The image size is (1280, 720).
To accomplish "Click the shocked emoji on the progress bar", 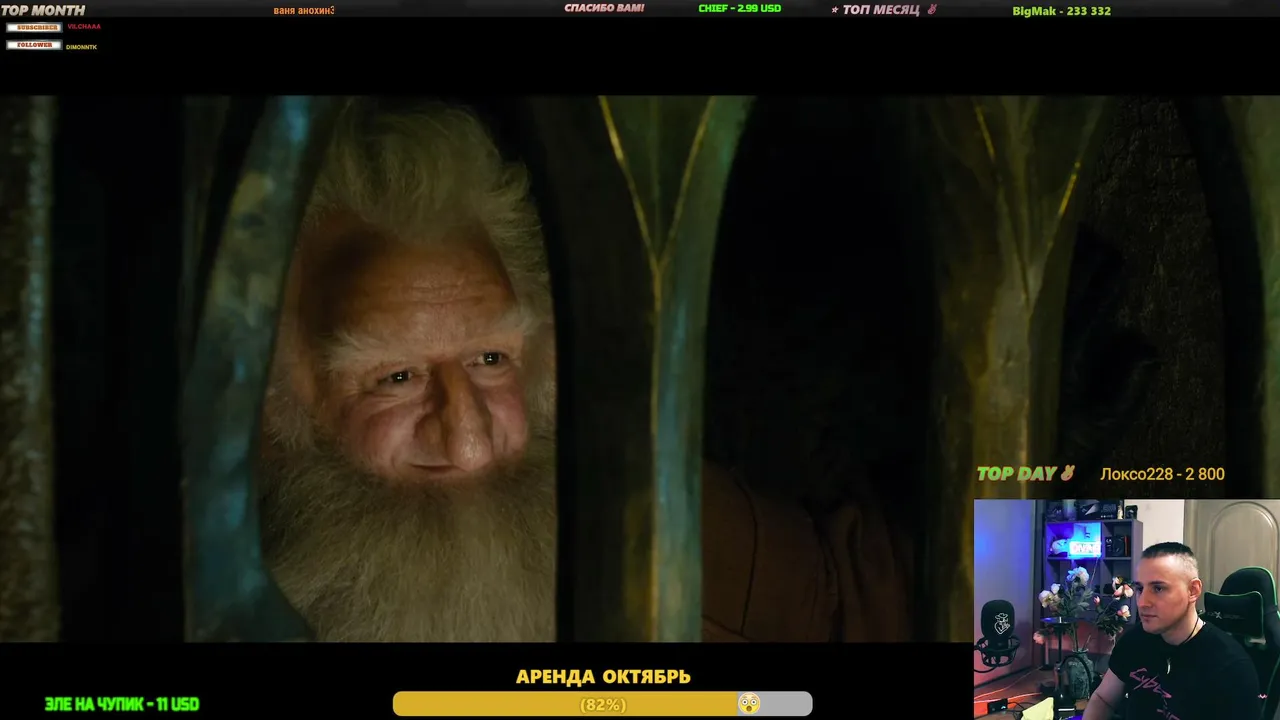I will 748,704.
